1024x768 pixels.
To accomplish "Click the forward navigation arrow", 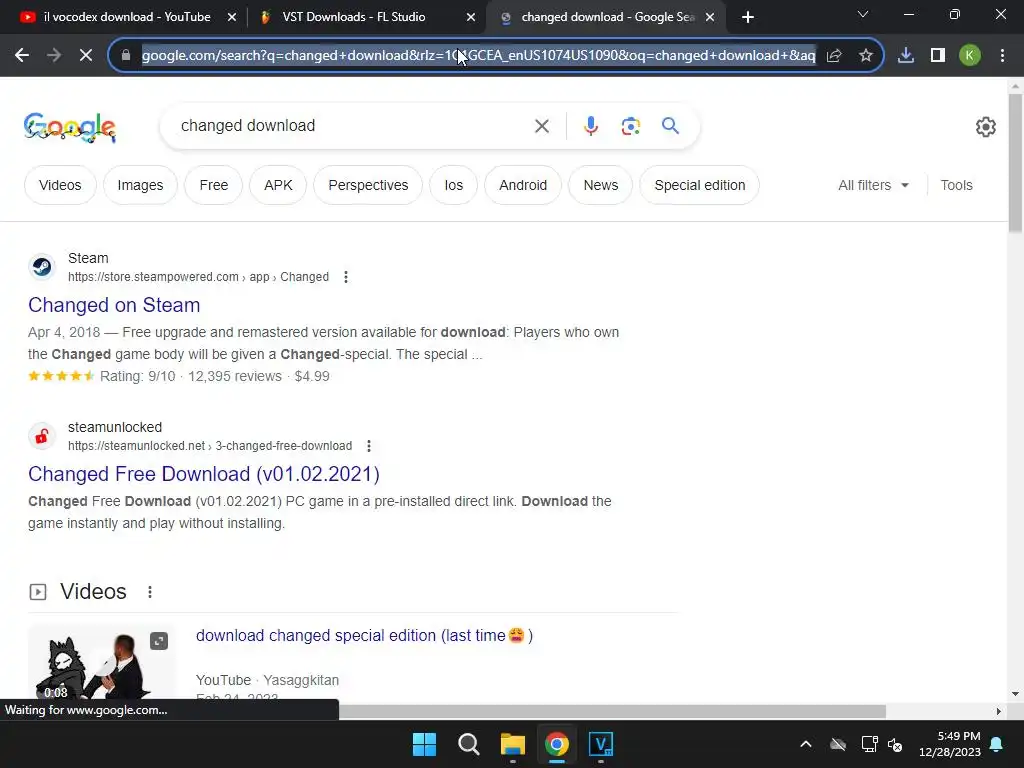I will click(54, 56).
